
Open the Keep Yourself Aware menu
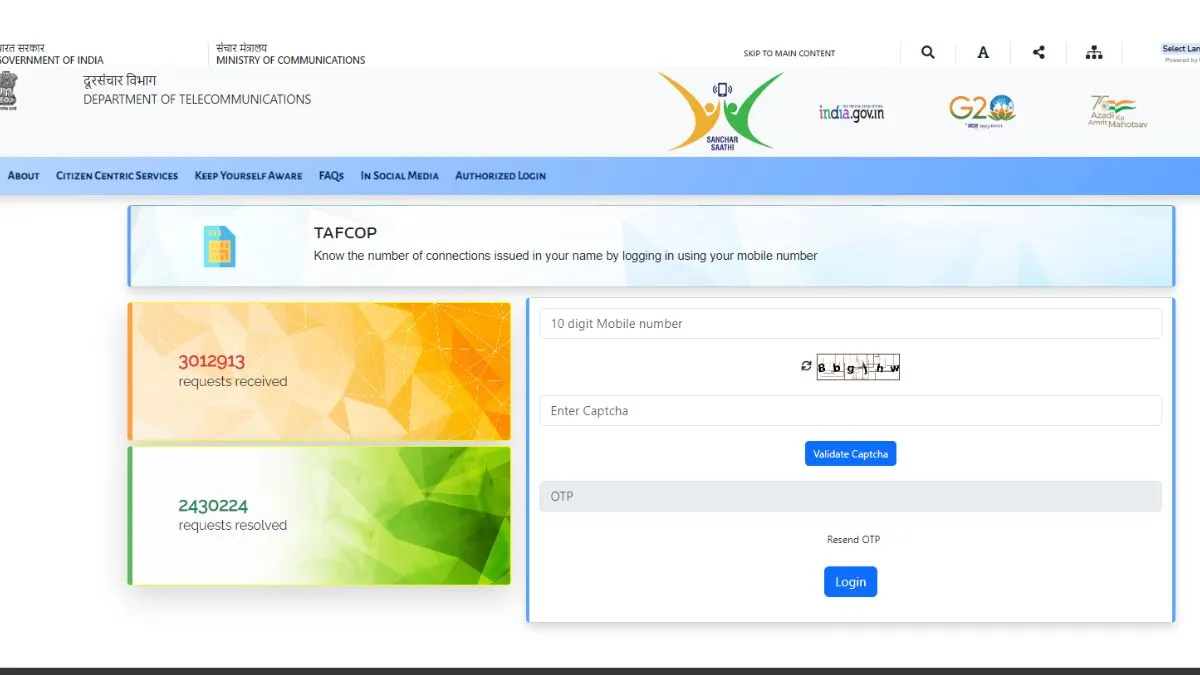point(248,176)
